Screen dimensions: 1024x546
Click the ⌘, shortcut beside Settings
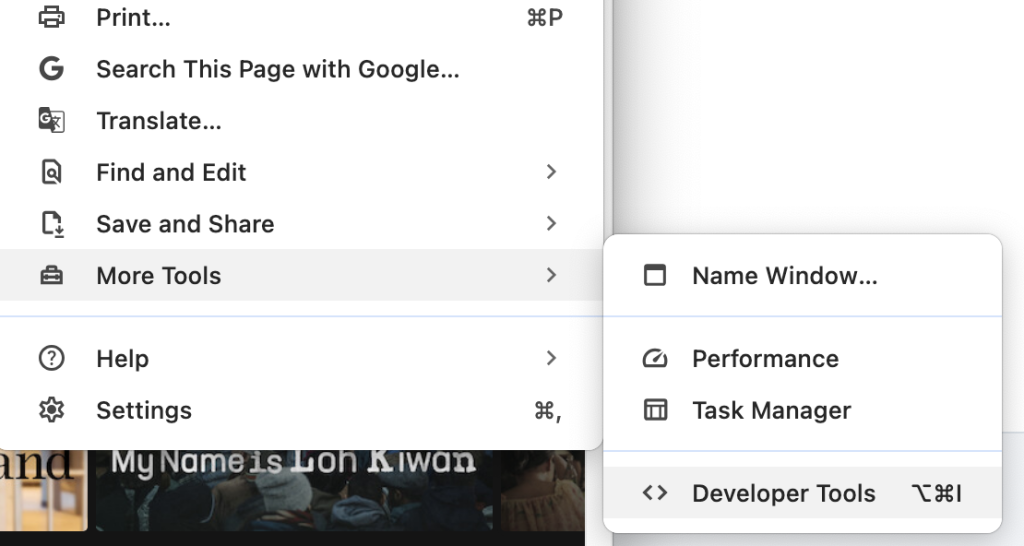point(547,411)
